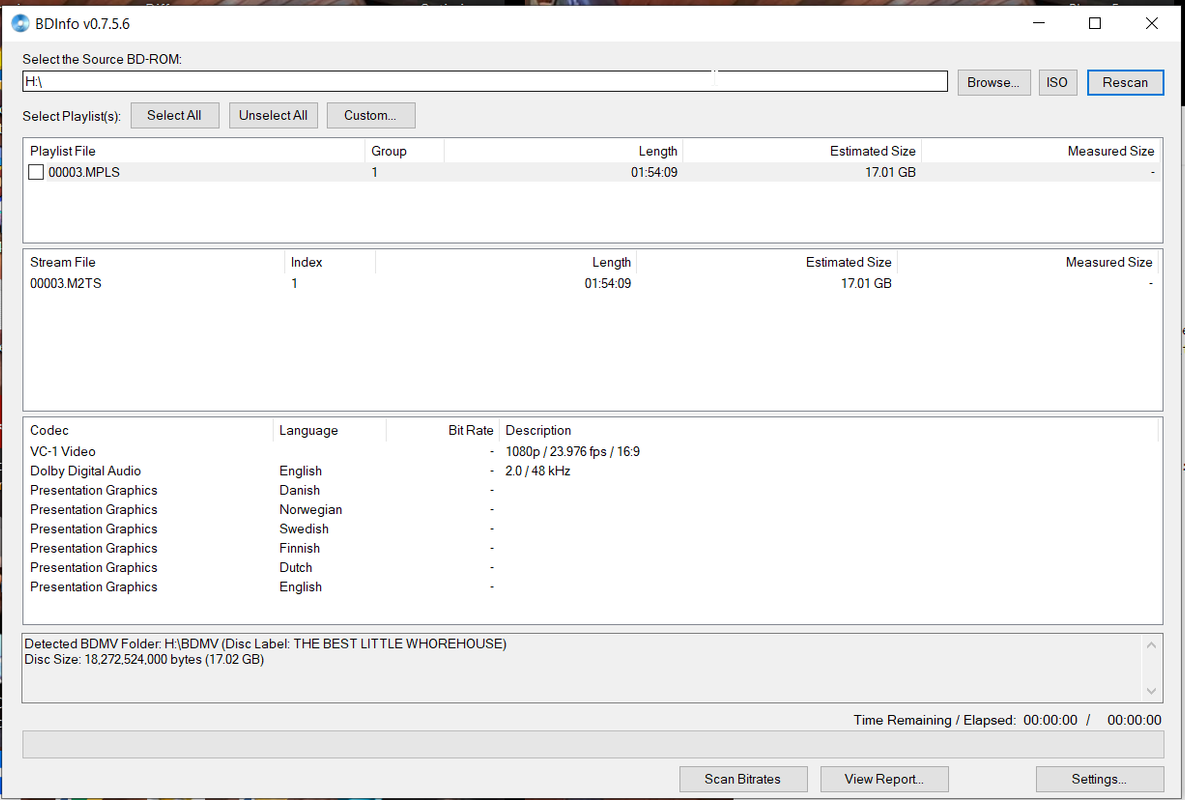Screen dimensions: 1185x800
Task: Click Language column header
Action: click(x=330, y=431)
